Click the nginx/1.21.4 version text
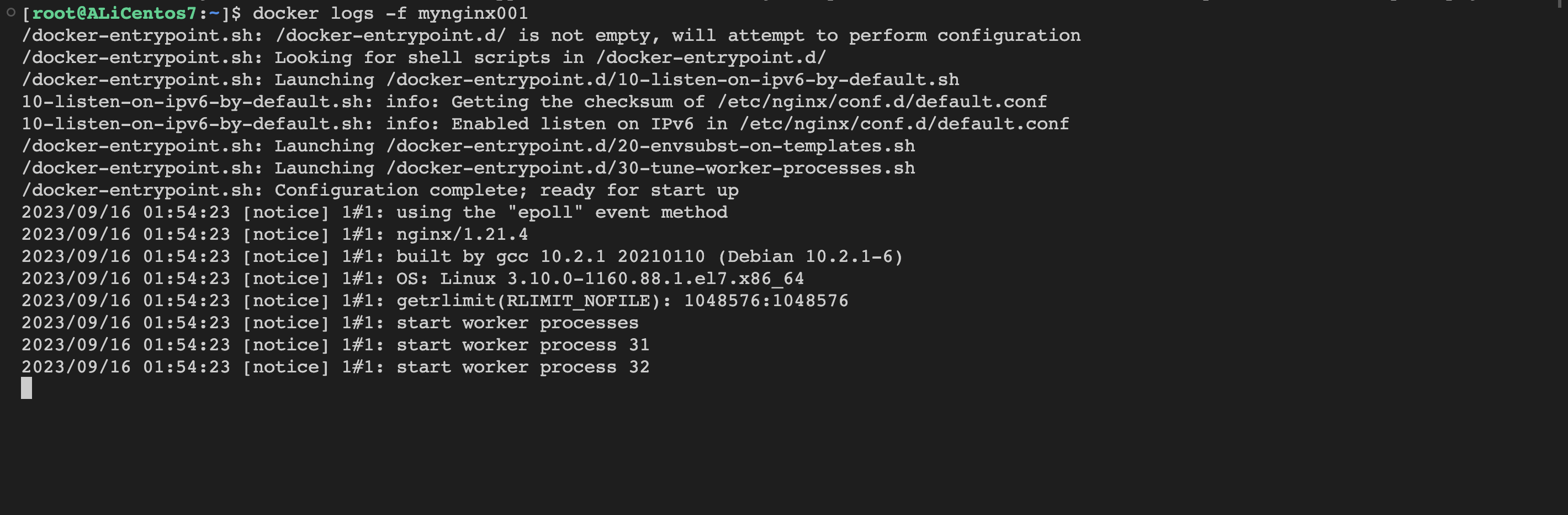 click(462, 235)
